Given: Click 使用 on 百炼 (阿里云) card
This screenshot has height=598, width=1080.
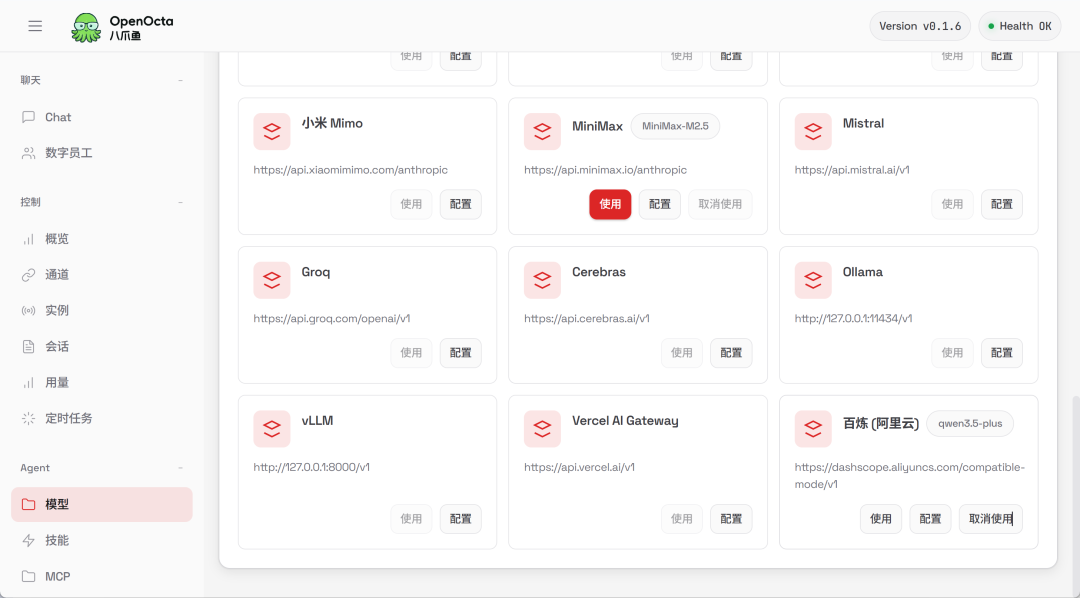Looking at the screenshot, I should [881, 519].
